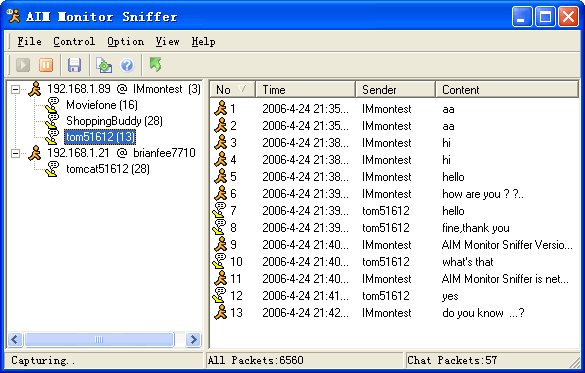Screen dimensions: 585x373
Task: Open help via the blue question mark icon
Action: coord(127,65)
